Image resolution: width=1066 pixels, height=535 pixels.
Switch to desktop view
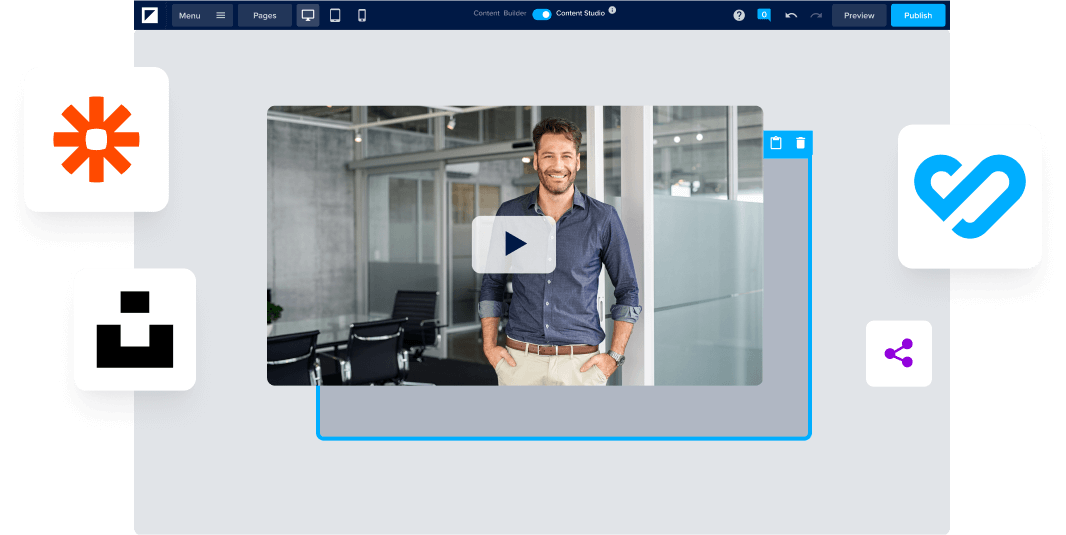tap(308, 15)
